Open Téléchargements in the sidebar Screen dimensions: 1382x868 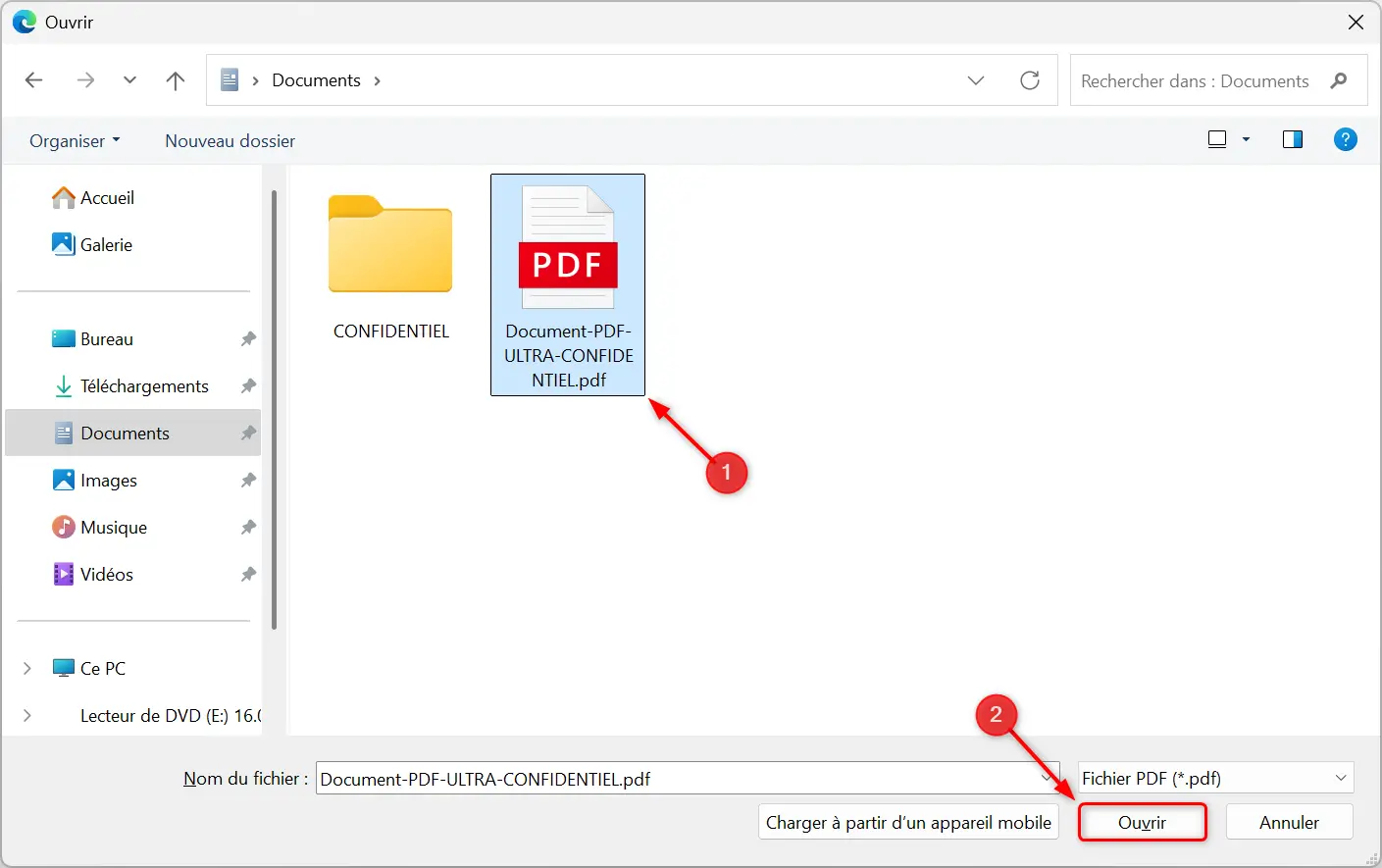(x=130, y=386)
